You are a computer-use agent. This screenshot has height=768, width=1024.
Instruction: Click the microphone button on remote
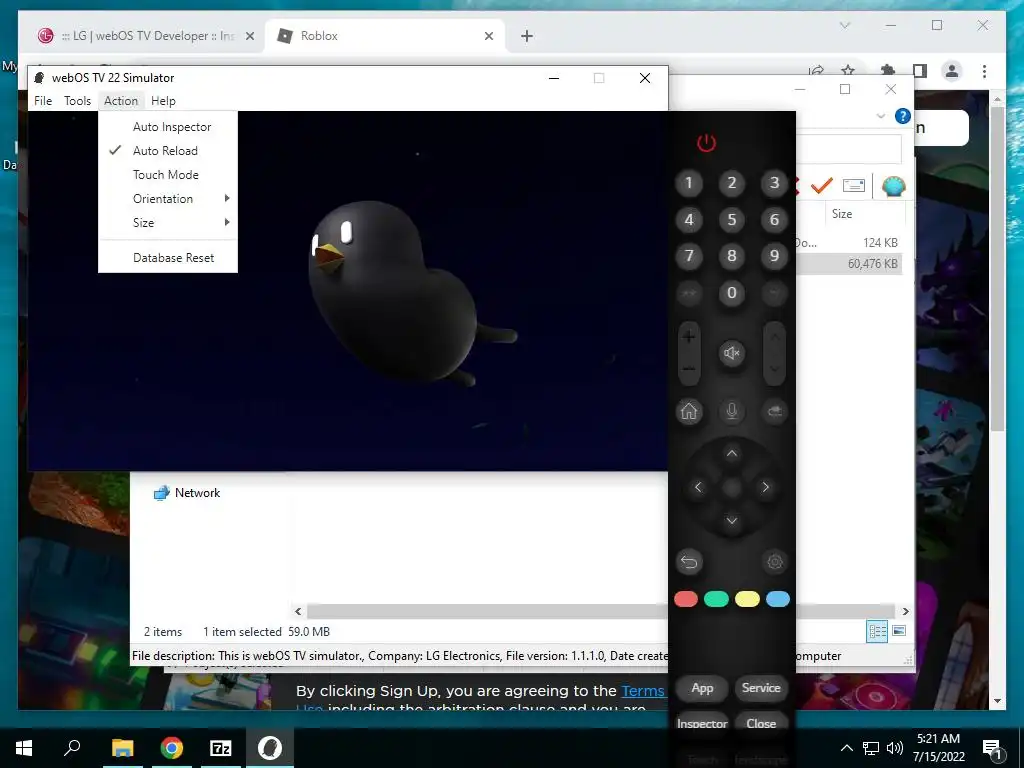(x=731, y=411)
